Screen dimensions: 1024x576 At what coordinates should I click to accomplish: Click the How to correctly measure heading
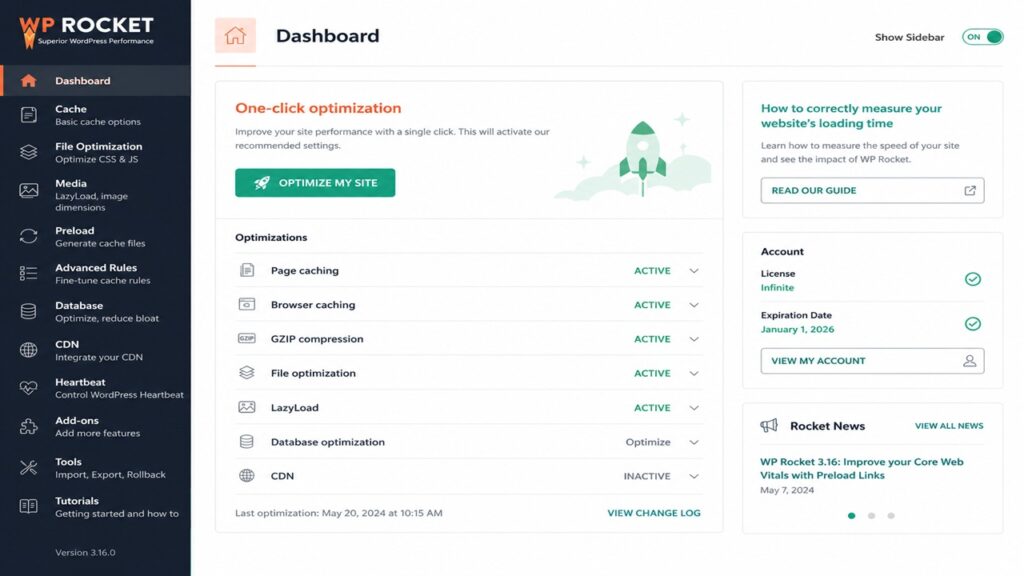tap(851, 116)
